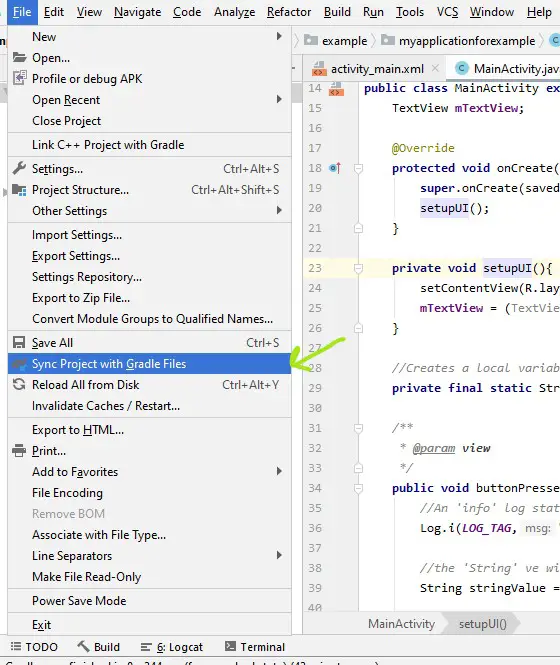
Task: Choose Export to HTML
Action: coord(149,430)
